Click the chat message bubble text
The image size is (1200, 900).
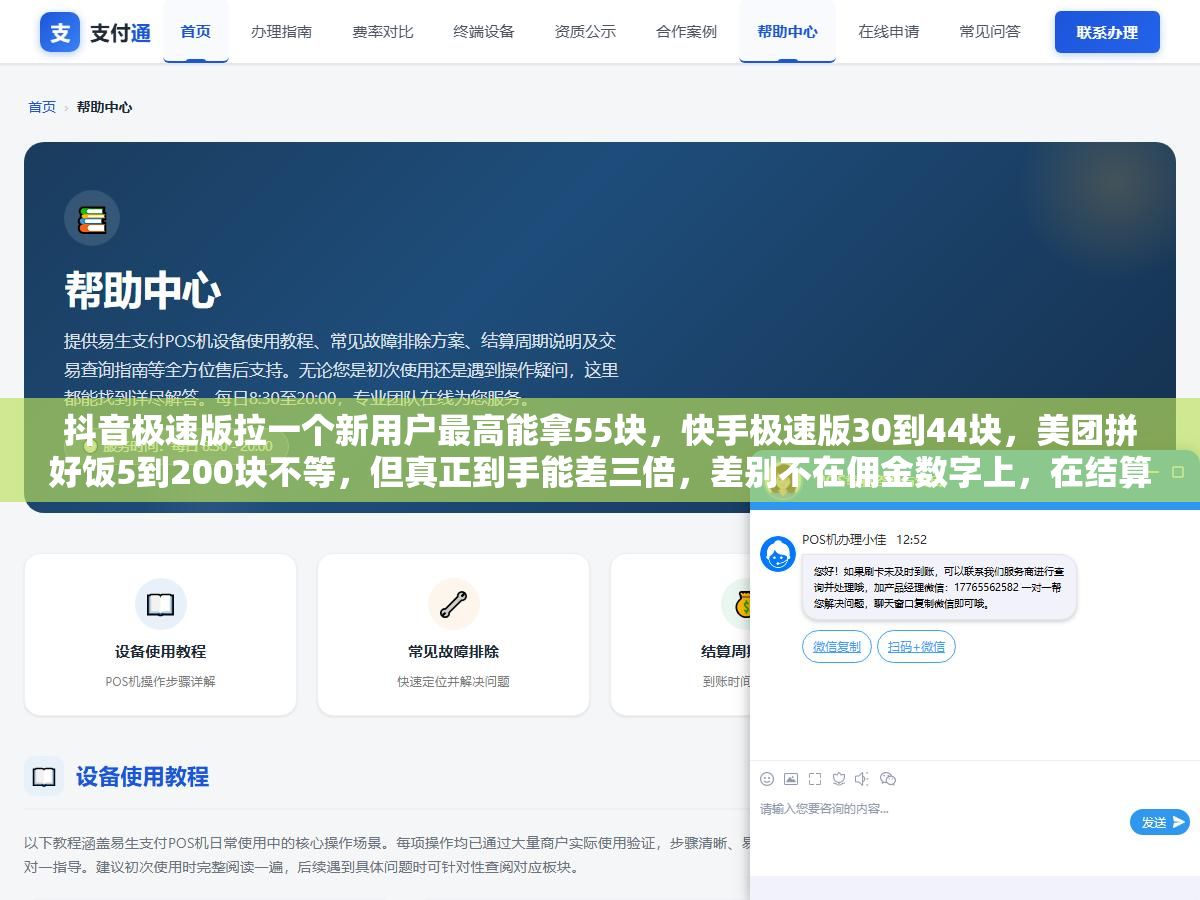[938, 587]
